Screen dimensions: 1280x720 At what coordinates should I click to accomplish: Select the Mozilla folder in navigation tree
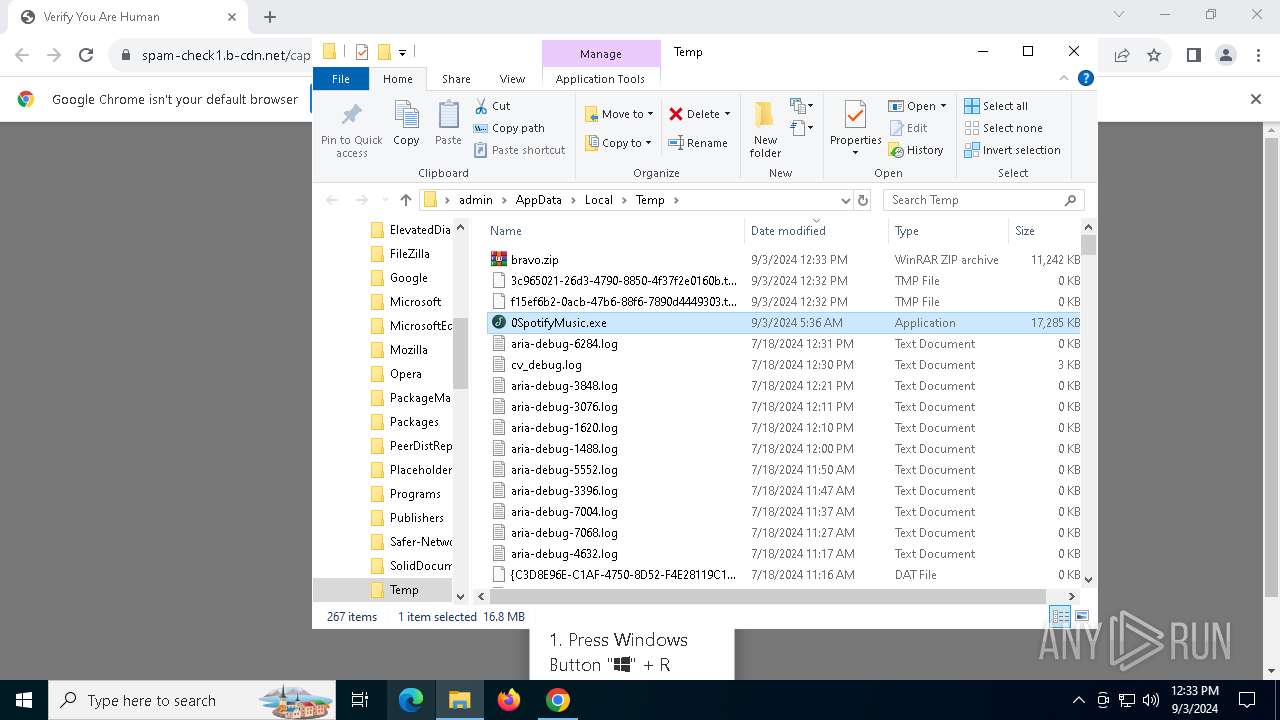(x=408, y=350)
